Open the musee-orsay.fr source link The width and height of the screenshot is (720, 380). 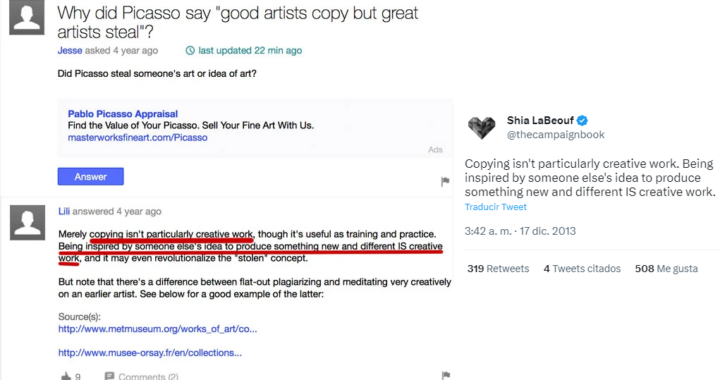(150, 353)
